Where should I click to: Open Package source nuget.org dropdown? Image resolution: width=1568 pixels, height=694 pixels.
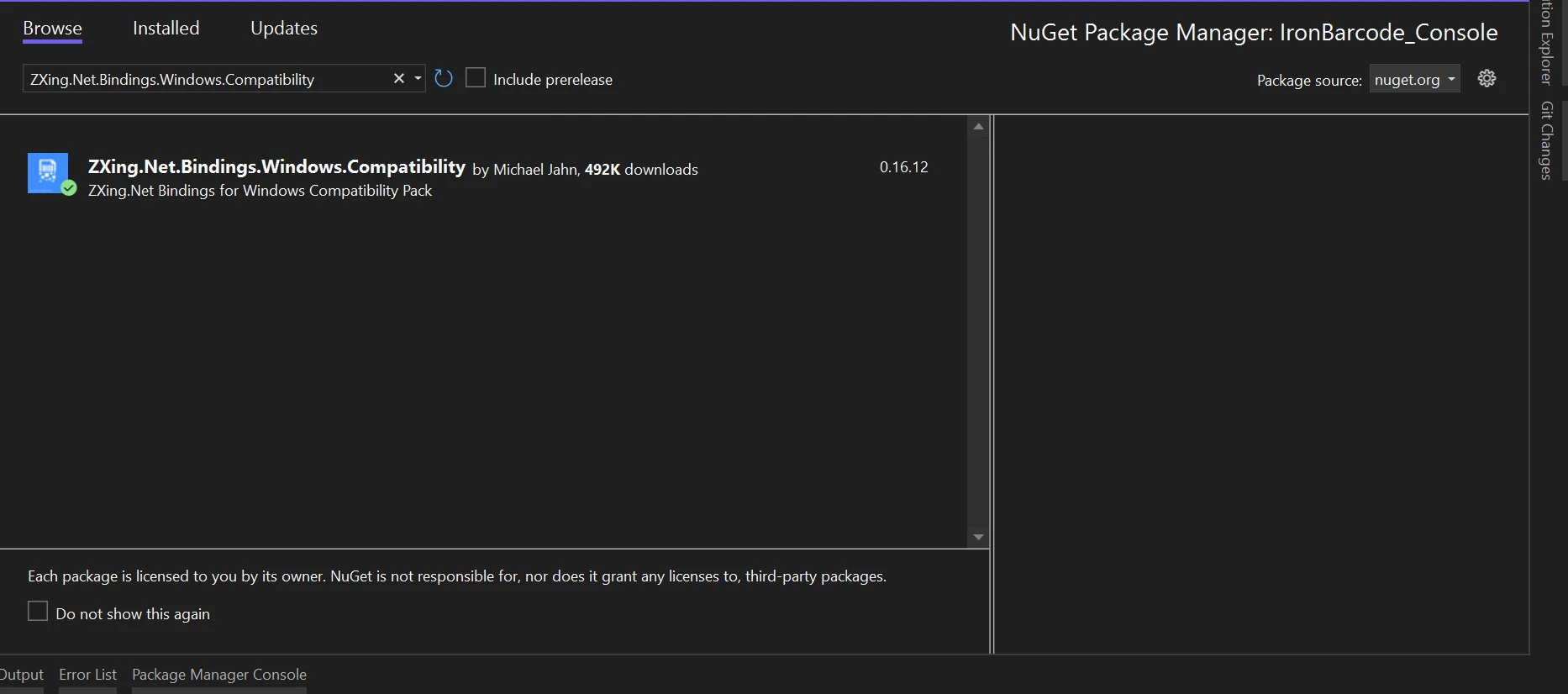click(1414, 80)
